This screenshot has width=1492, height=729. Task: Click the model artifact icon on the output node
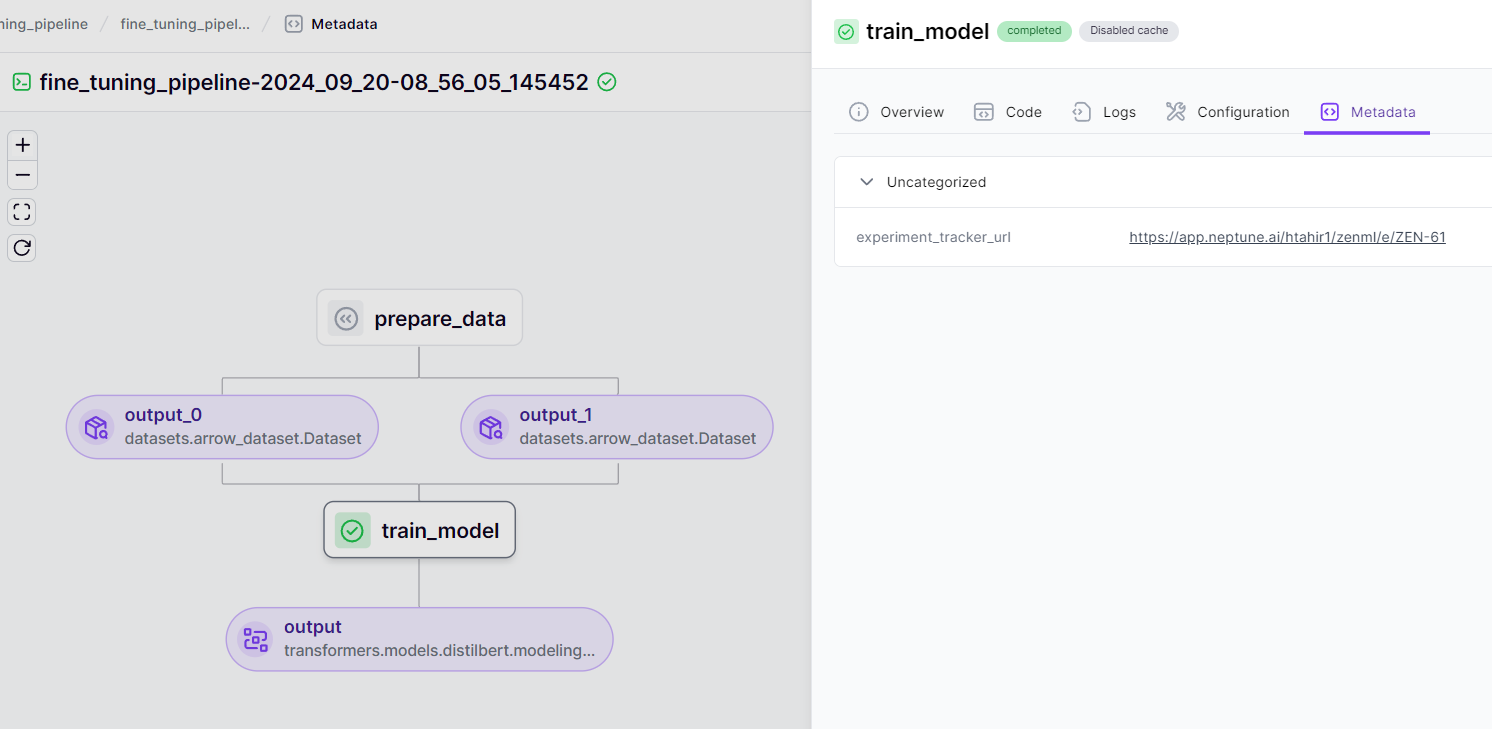click(x=254, y=638)
